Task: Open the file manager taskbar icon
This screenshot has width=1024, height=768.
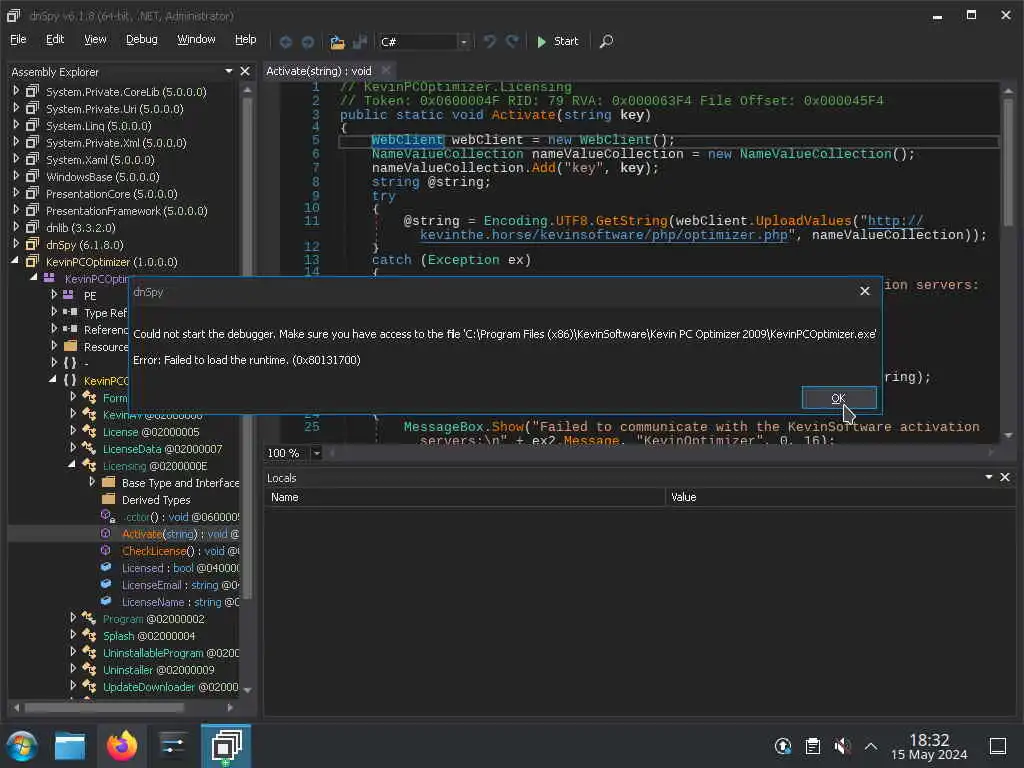Action: (x=70, y=746)
